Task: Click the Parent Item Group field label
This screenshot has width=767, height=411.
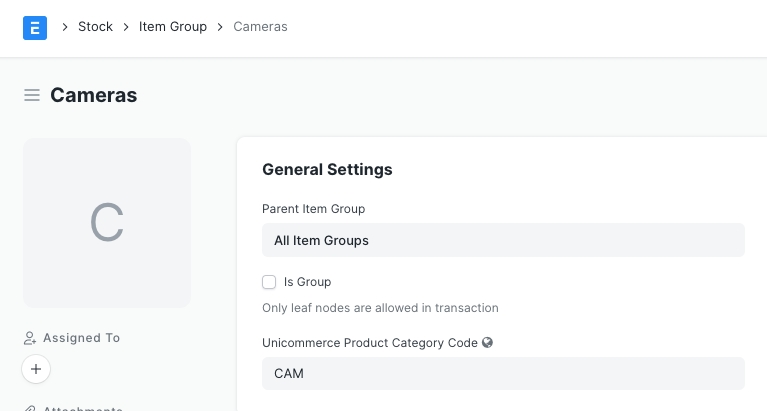Action: click(313, 209)
